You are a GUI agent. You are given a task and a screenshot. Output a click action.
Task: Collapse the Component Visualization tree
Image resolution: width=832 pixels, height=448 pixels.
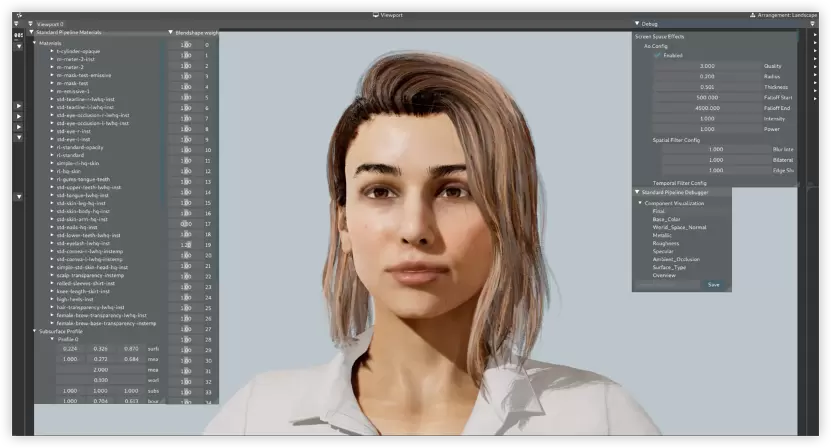tap(640, 203)
